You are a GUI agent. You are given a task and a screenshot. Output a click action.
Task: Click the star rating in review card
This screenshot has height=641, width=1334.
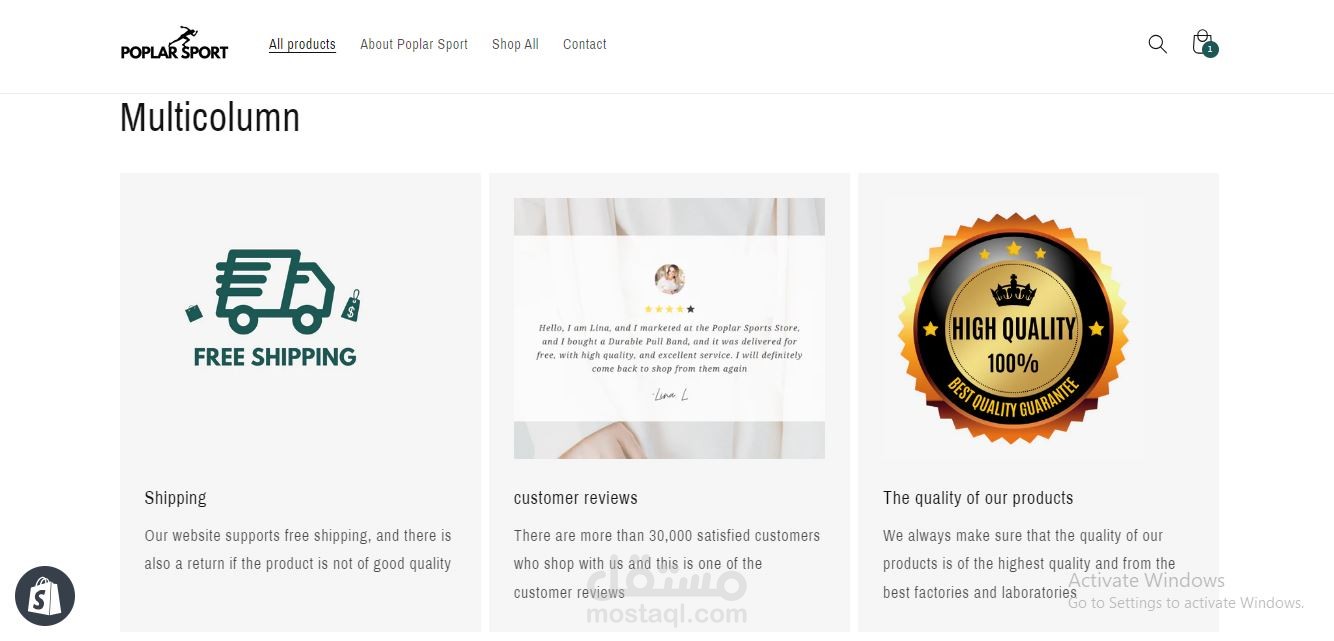(x=669, y=309)
